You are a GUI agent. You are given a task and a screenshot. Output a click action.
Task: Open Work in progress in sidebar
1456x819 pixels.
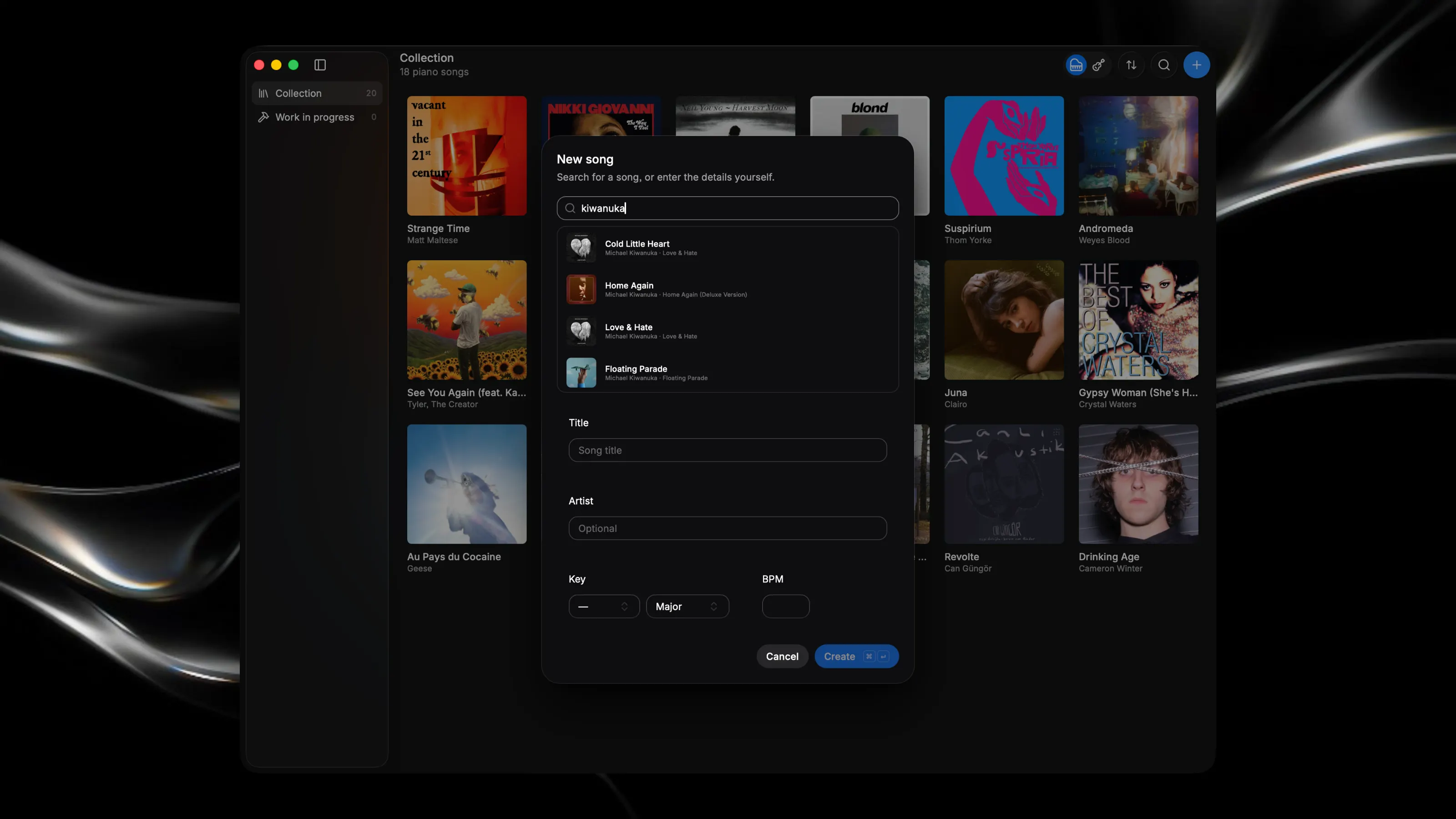click(317, 117)
